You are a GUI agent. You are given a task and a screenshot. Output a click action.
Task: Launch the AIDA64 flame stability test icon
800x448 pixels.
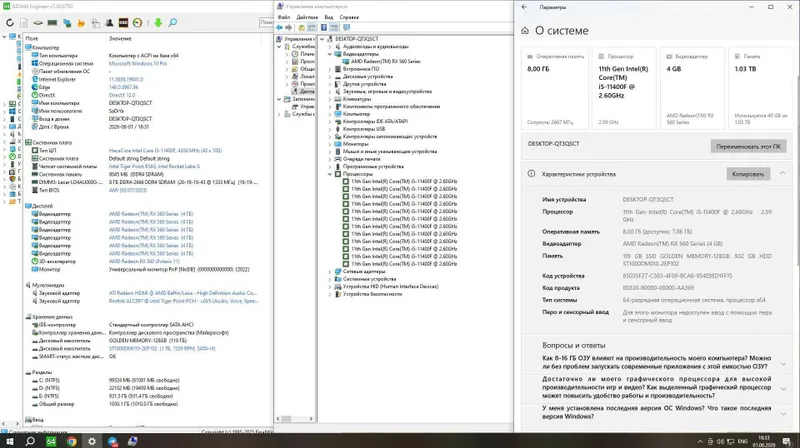click(x=81, y=23)
